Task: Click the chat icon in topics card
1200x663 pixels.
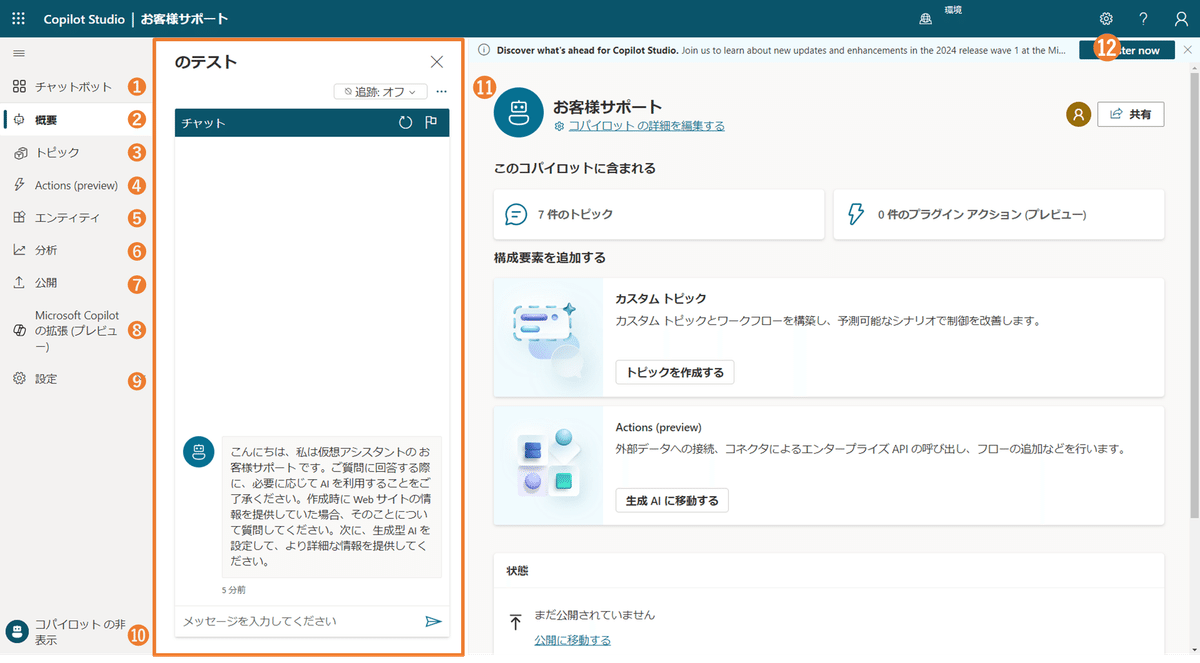Action: tap(516, 214)
